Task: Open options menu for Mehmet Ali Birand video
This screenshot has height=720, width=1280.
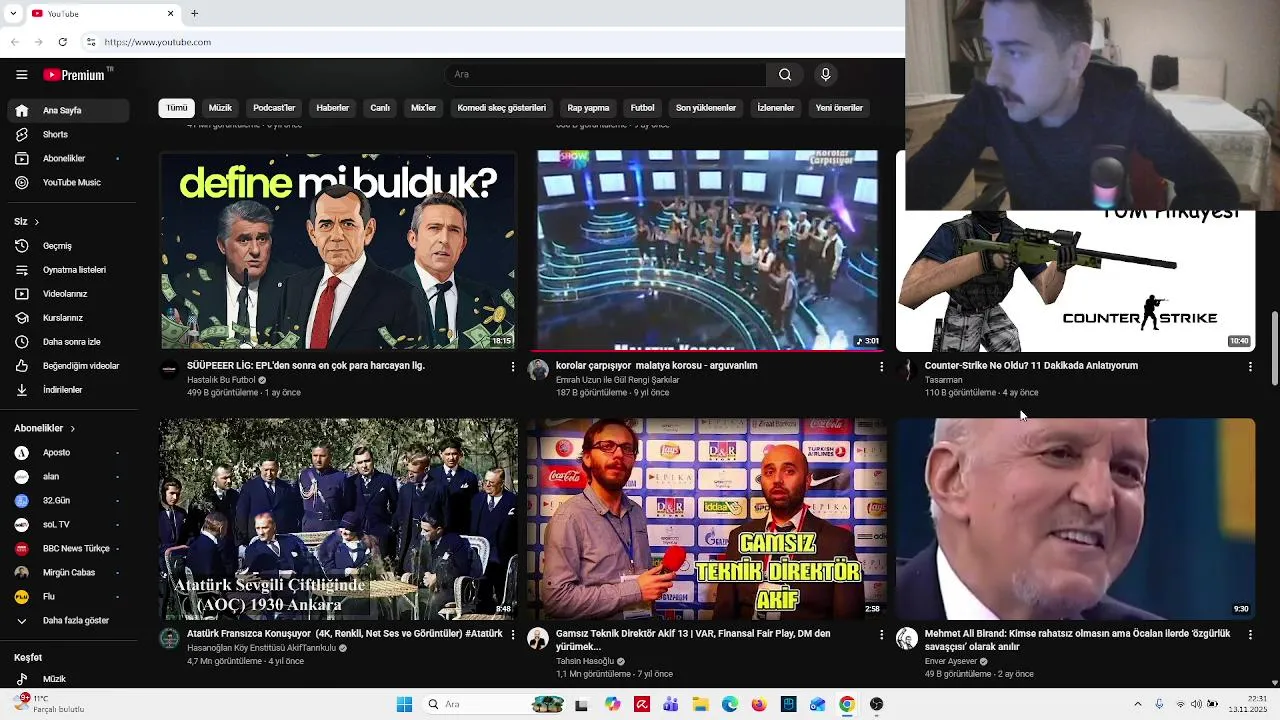Action: point(1250,635)
